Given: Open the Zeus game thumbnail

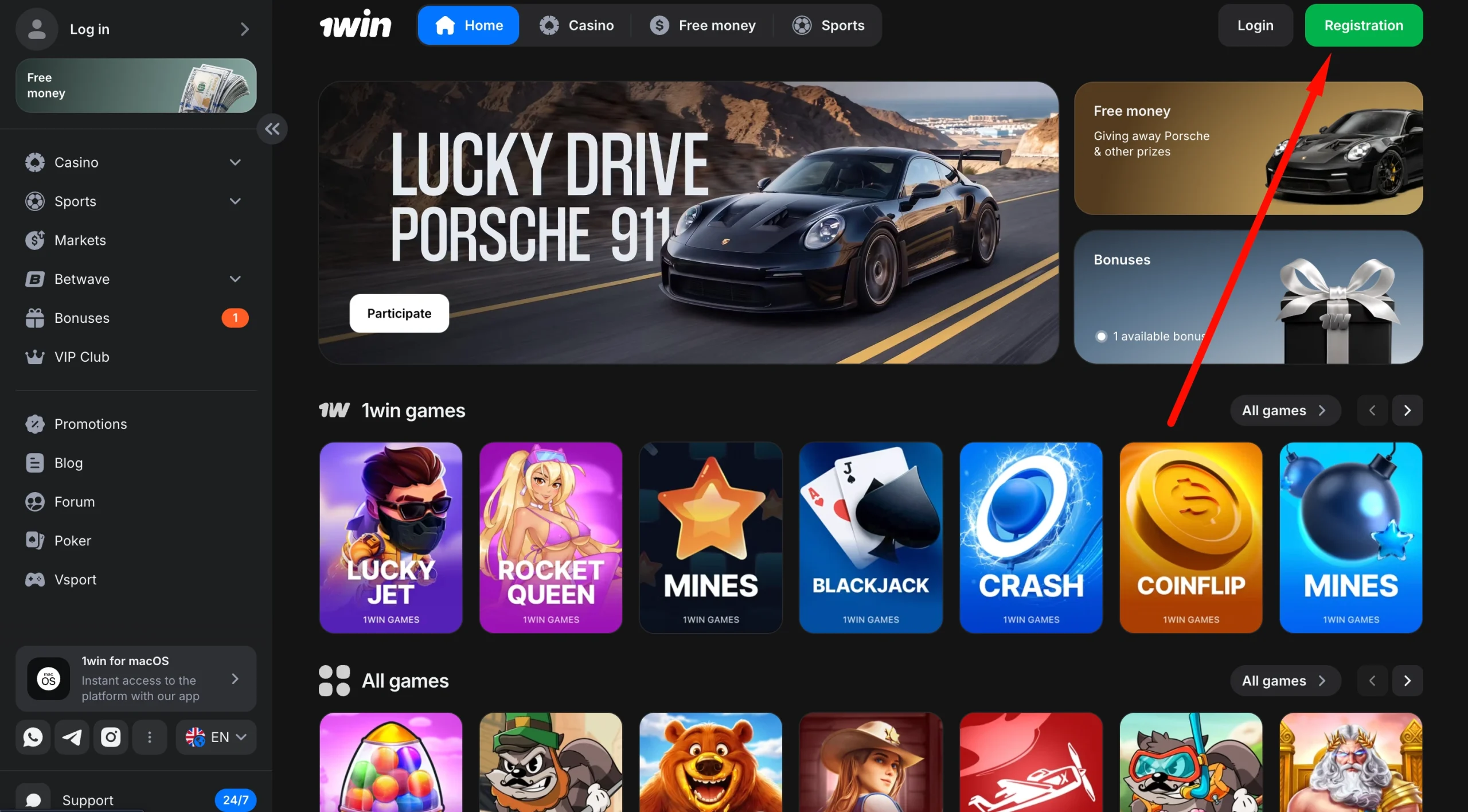Looking at the screenshot, I should 1350,763.
